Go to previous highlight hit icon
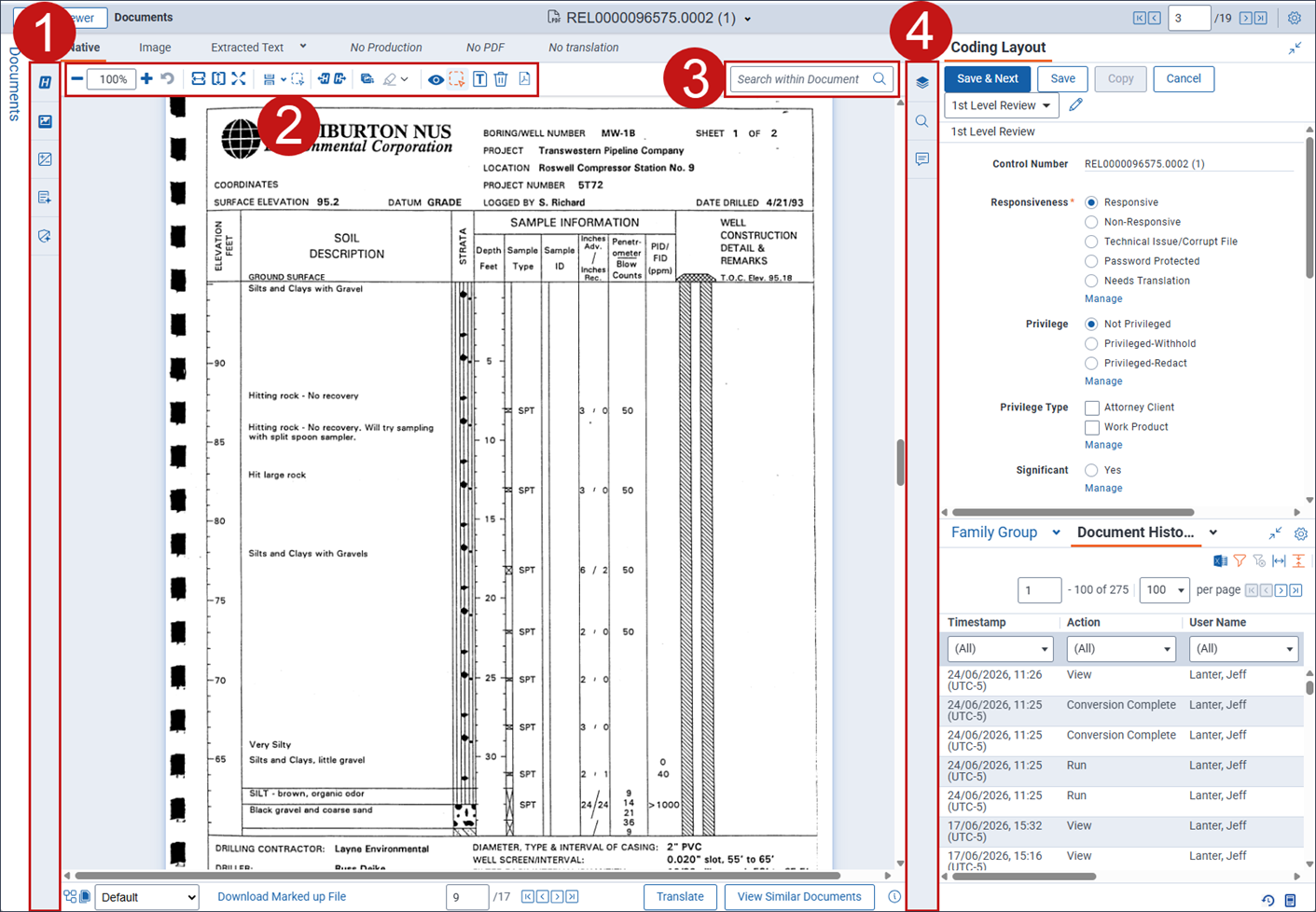1316x912 pixels. [323, 79]
